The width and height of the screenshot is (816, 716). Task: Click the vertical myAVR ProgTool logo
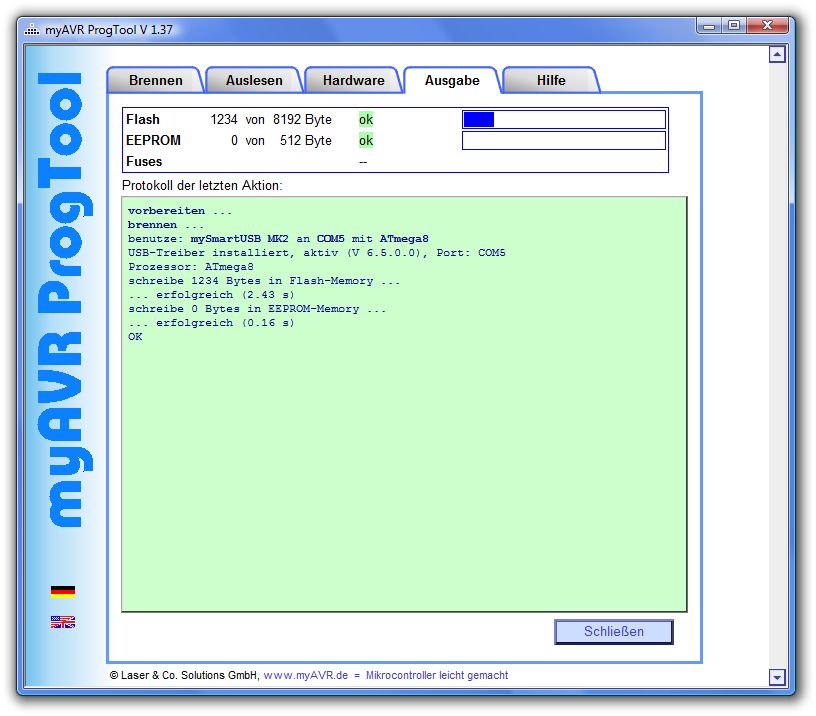[x=62, y=300]
